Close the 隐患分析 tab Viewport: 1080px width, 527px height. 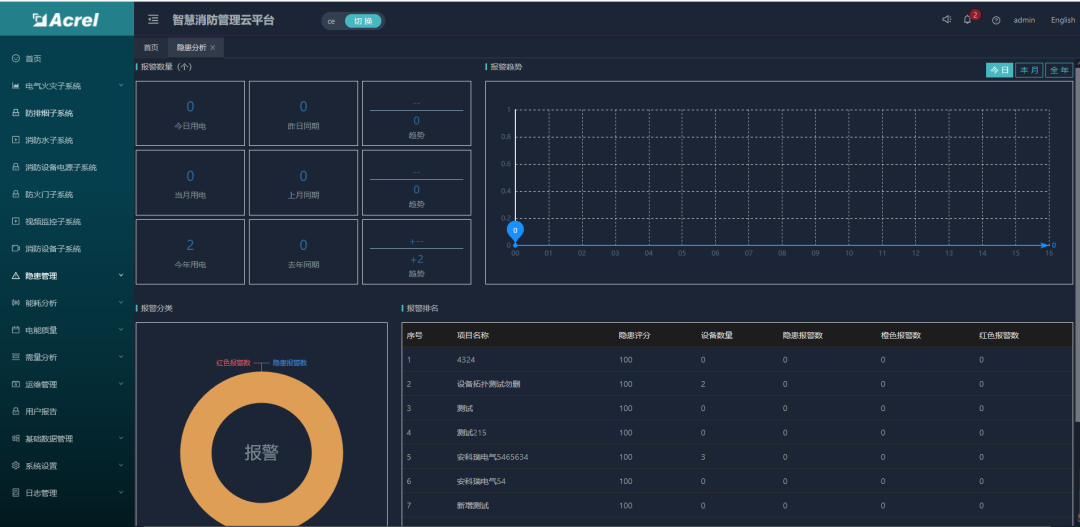[x=213, y=48]
